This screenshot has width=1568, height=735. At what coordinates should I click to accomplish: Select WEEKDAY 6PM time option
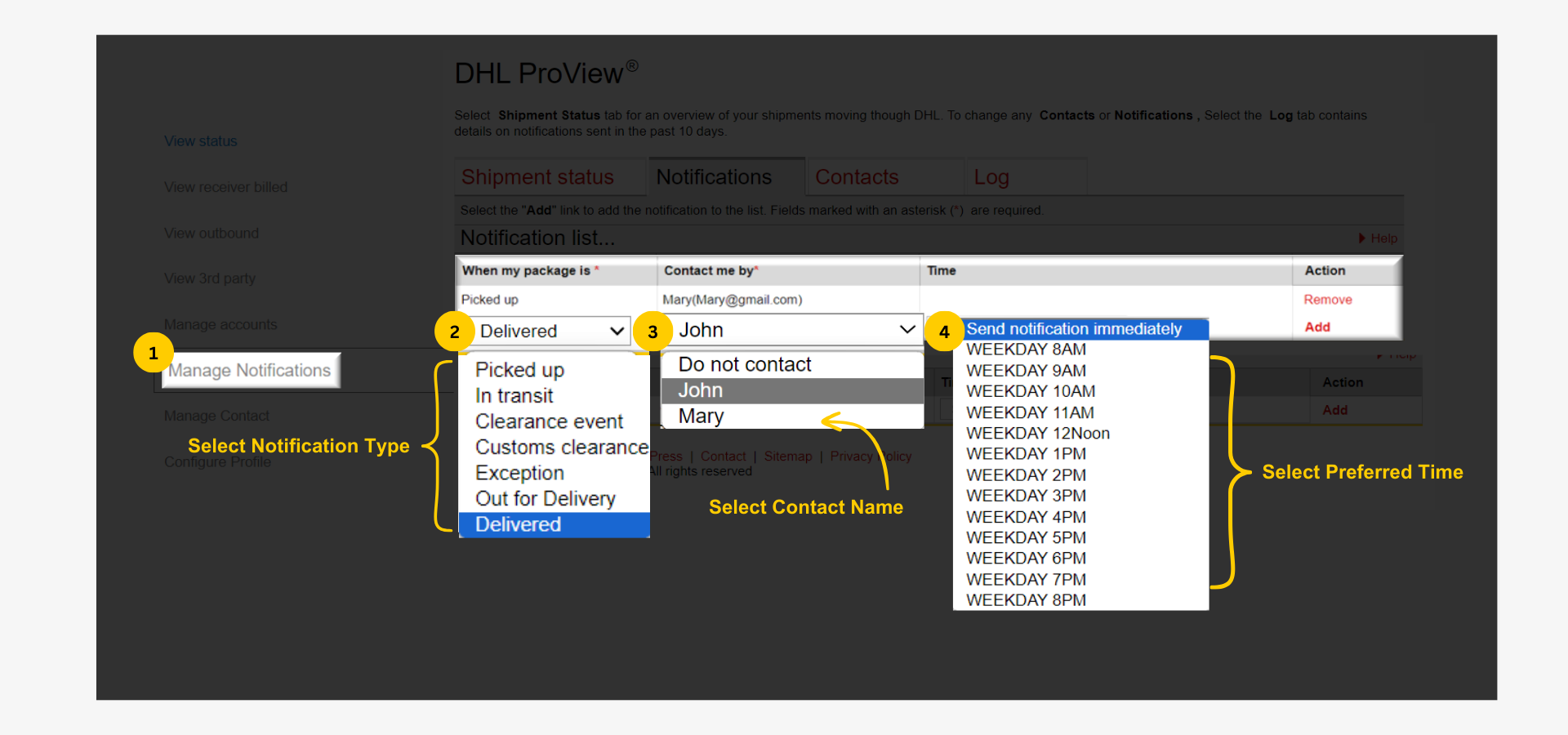[x=1081, y=559]
